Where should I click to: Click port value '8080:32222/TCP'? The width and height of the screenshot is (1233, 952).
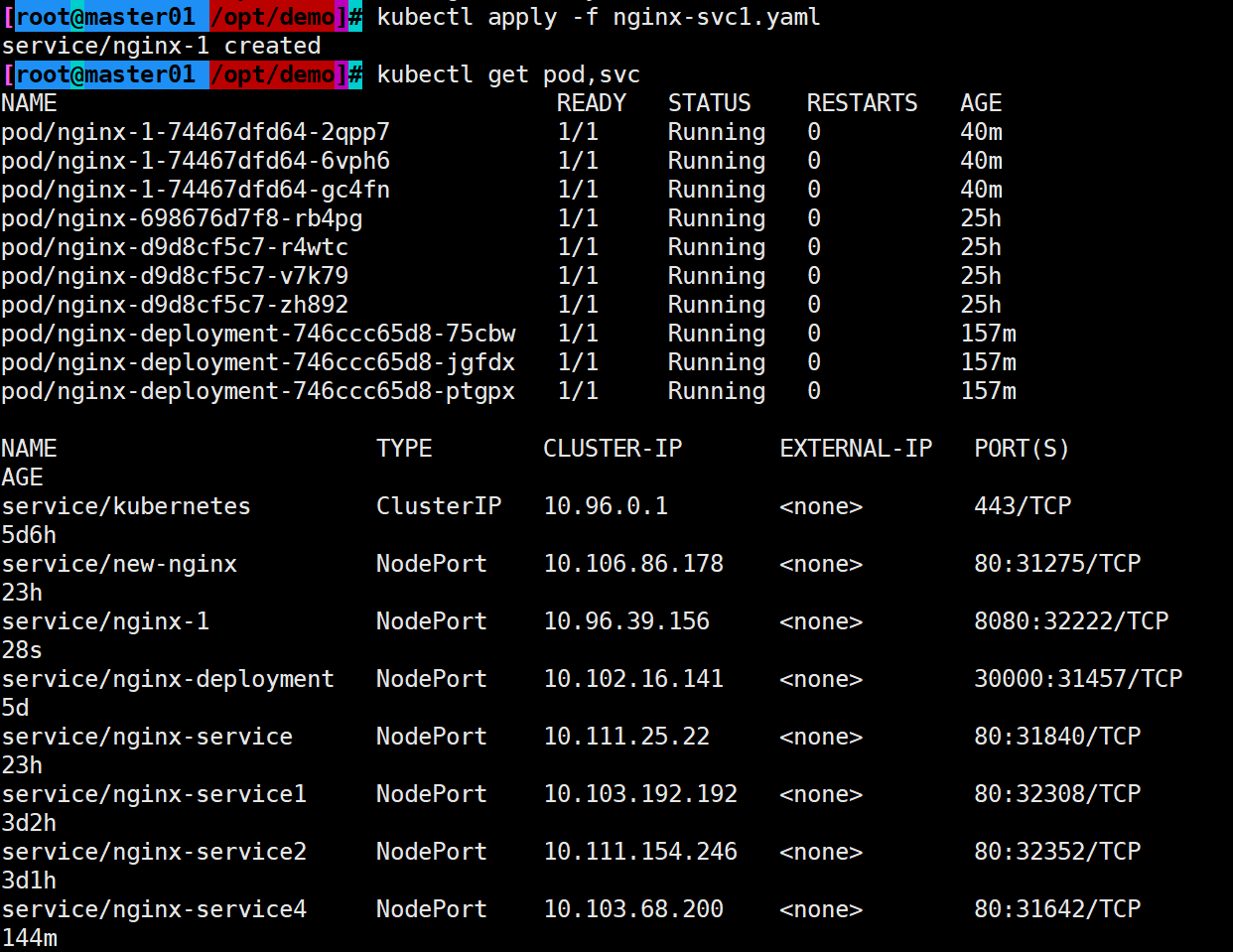point(1071,621)
